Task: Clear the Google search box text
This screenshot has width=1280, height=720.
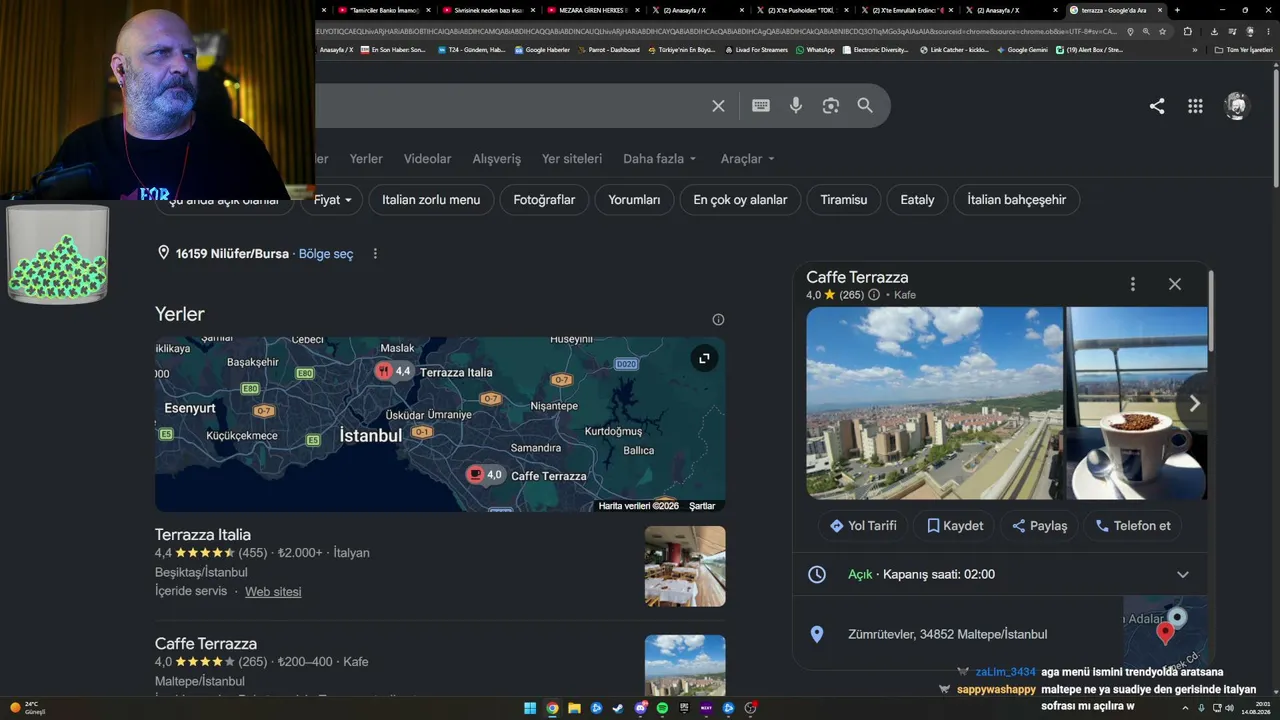Action: 718,106
